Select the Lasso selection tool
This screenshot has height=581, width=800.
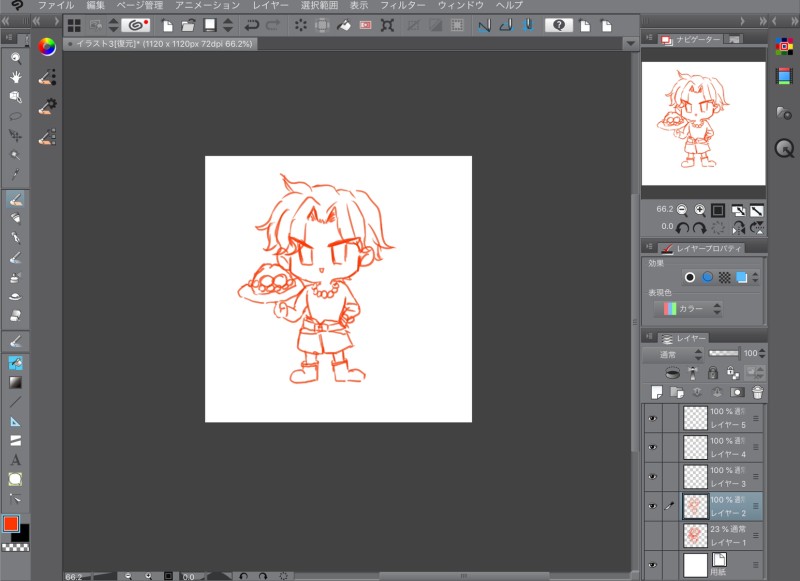(16, 116)
